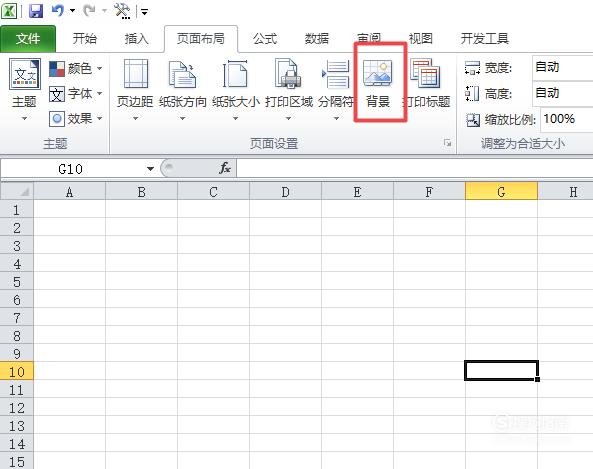
Task: Click the selected cell G10
Action: [x=501, y=371]
